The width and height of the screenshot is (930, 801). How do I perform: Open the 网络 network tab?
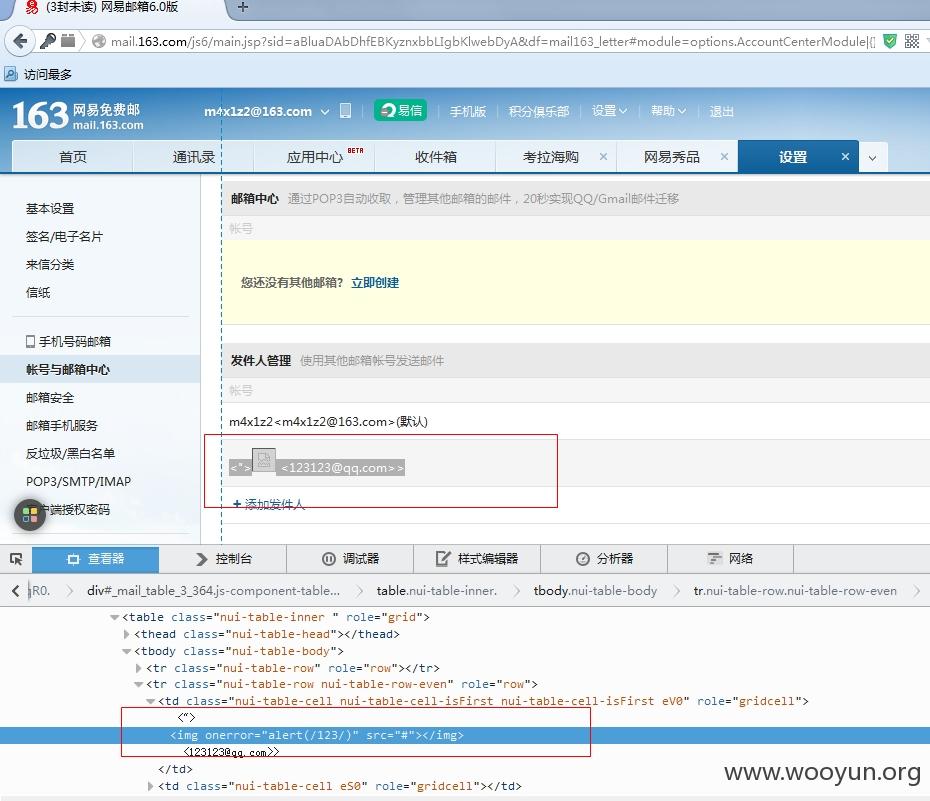[731, 559]
